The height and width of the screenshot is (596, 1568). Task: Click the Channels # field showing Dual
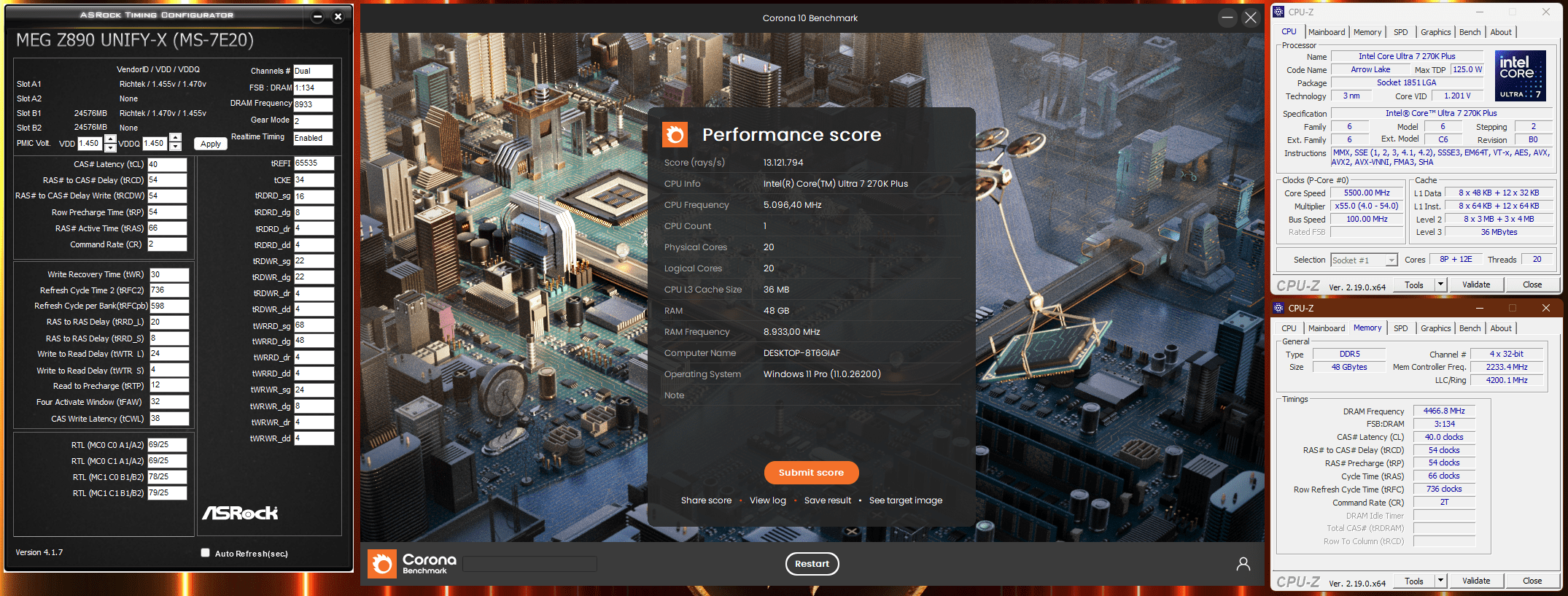click(313, 71)
